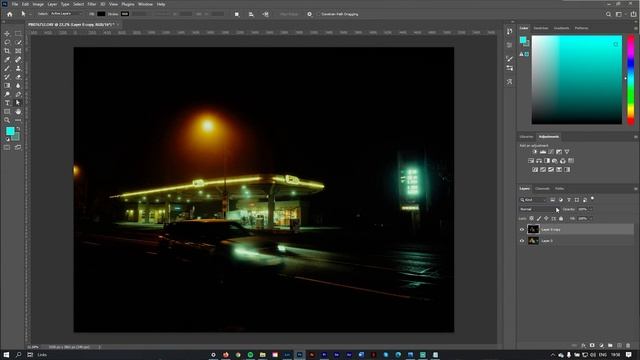This screenshot has height=360, width=640.
Task: Open the File menu
Action: (x=15, y=4)
